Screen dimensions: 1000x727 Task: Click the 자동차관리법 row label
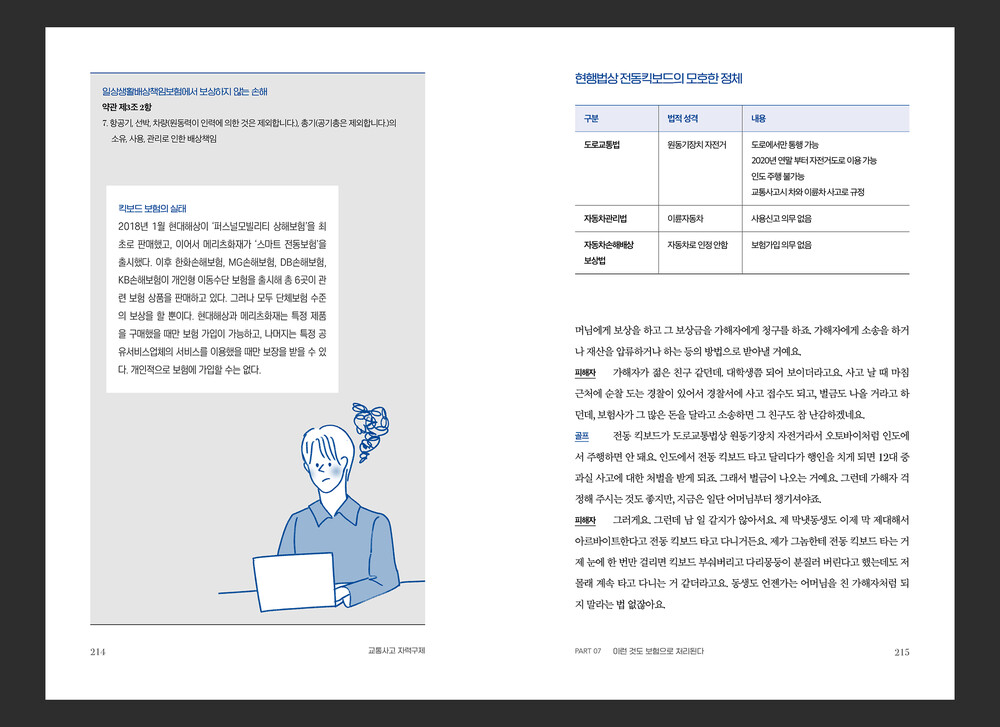tap(605, 218)
